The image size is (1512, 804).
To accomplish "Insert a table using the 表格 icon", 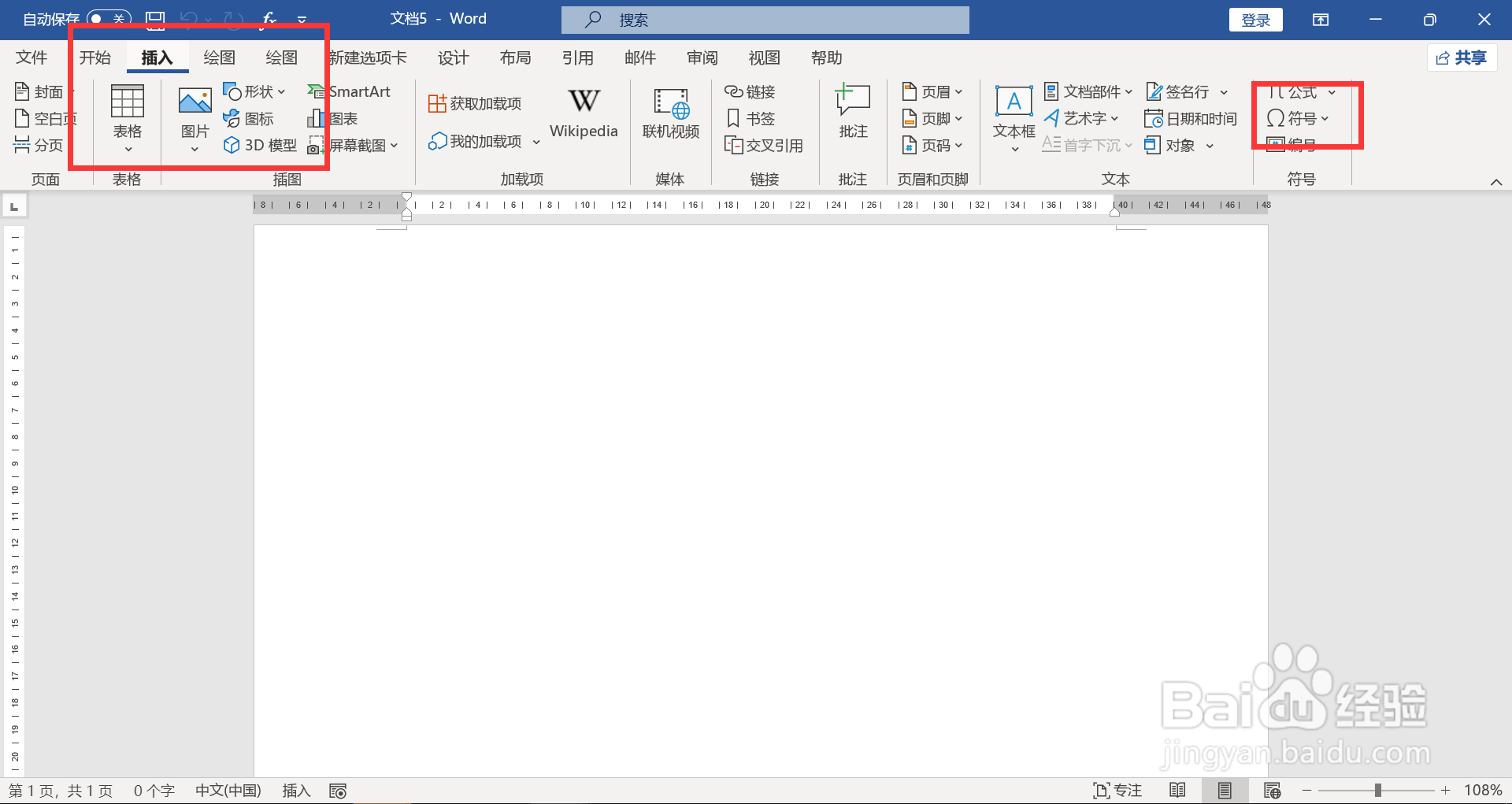I will tap(127, 118).
